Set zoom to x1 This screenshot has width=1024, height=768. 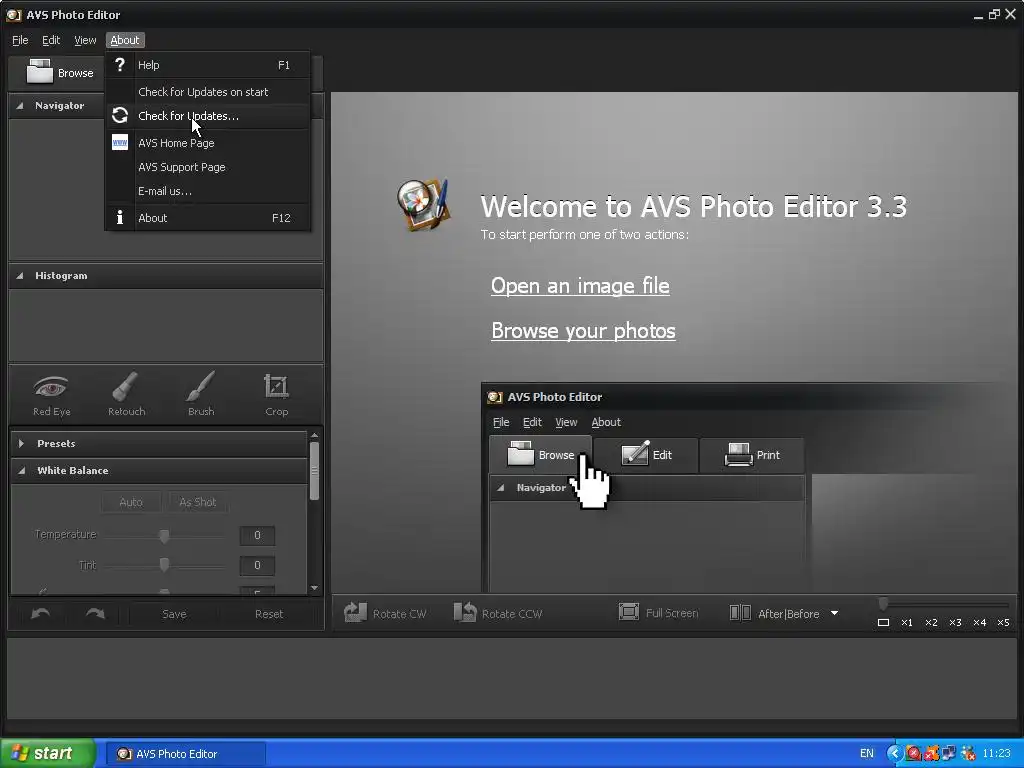tap(907, 622)
